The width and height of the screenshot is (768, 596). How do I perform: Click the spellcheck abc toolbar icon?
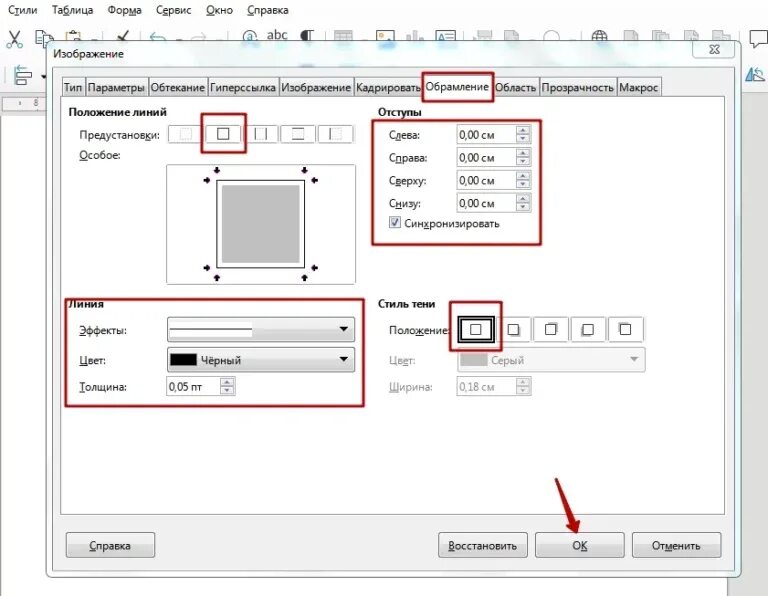277,35
